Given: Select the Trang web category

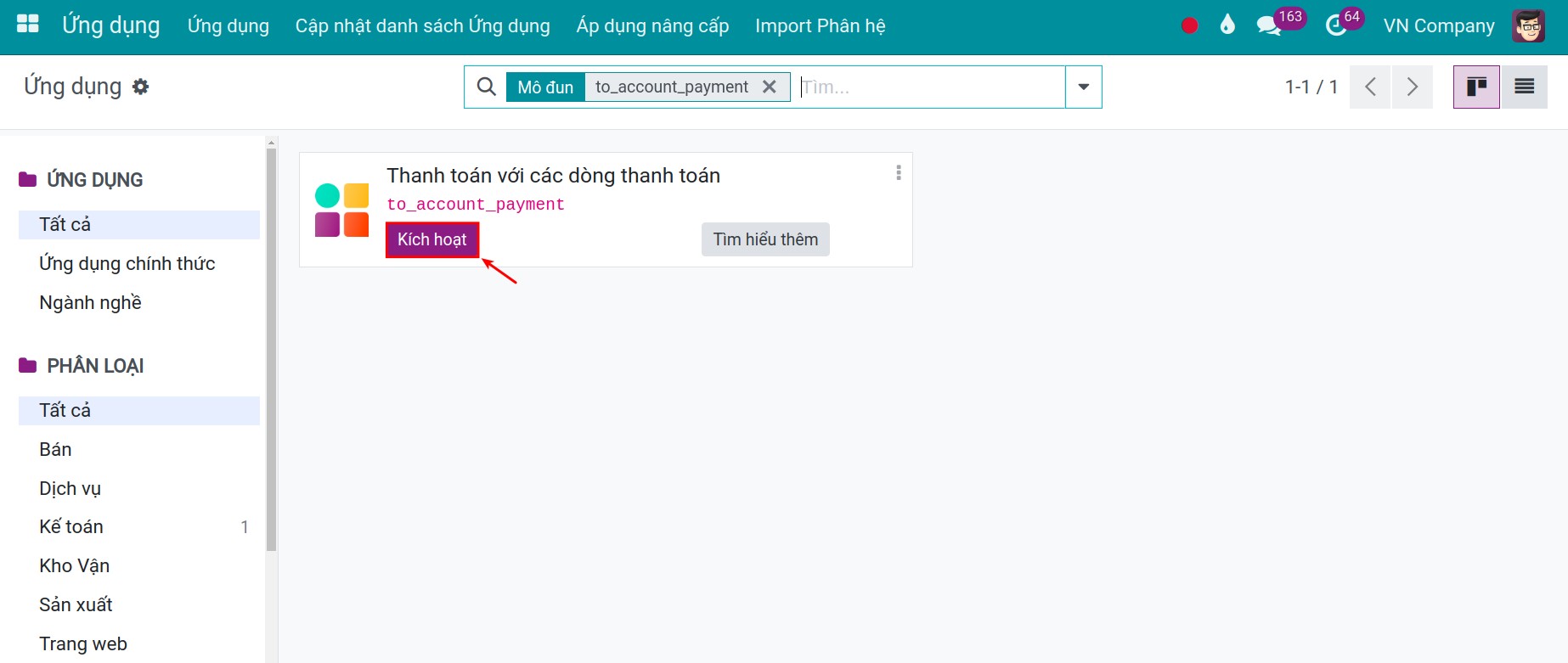Looking at the screenshot, I should pyautogui.click(x=139, y=643).
